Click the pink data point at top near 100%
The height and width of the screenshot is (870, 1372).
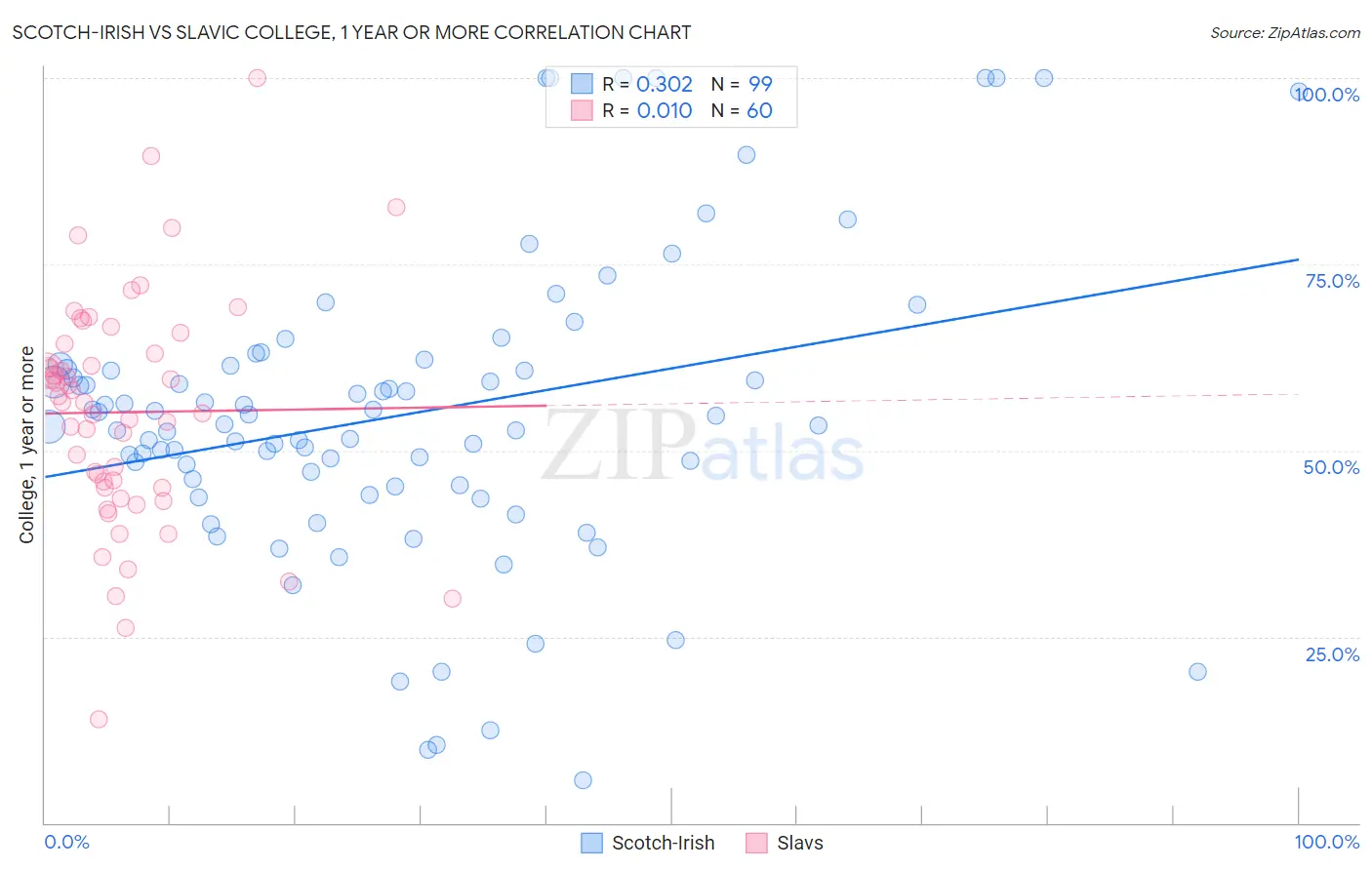click(258, 78)
